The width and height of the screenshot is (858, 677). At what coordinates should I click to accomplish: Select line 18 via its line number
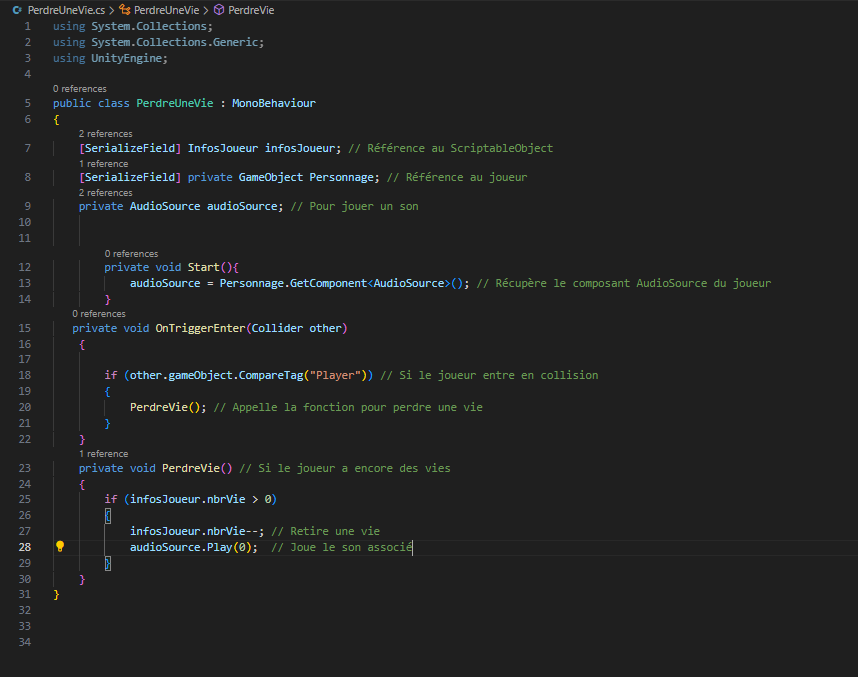tap(25, 375)
